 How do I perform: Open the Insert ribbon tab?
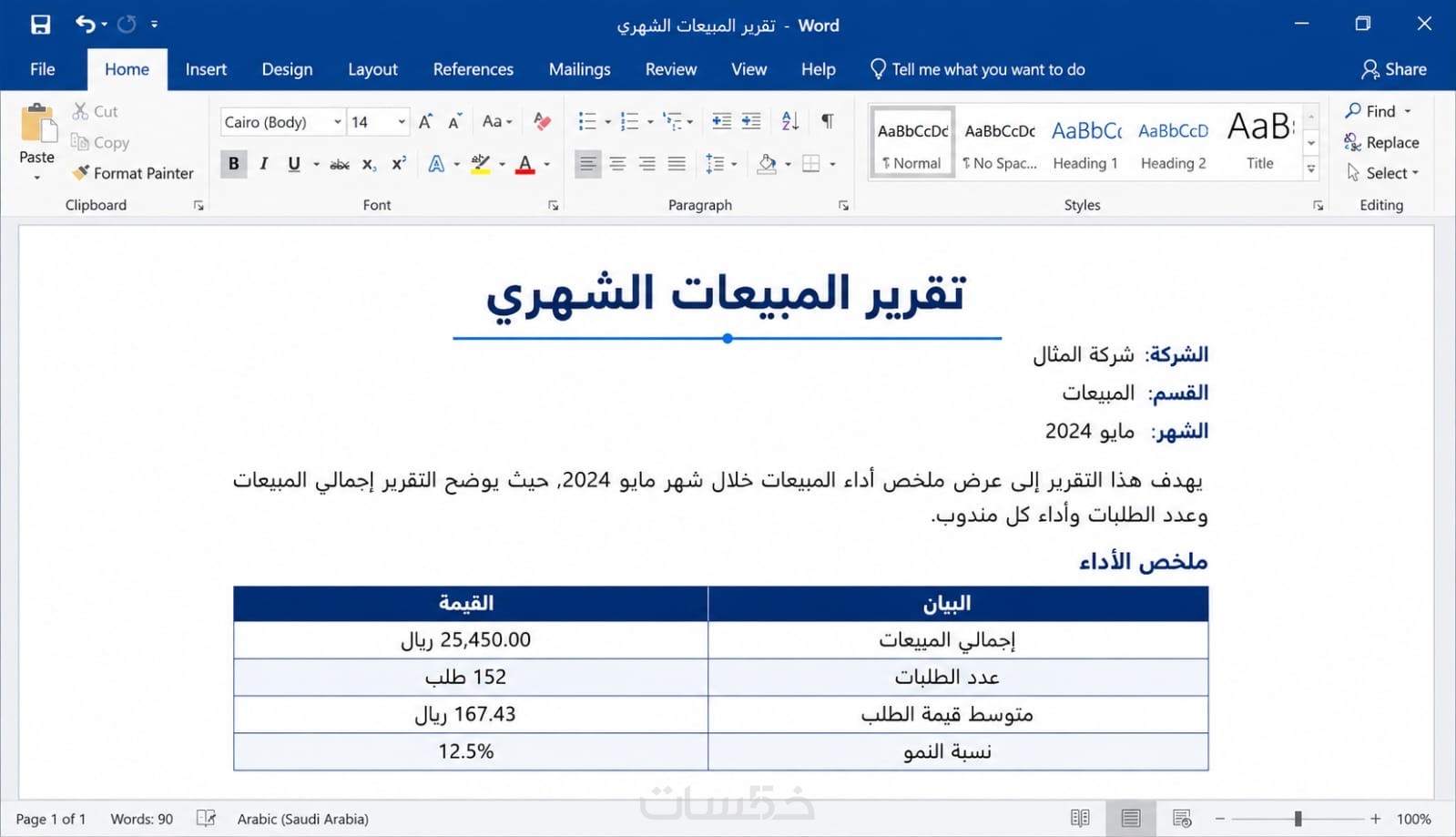(206, 69)
